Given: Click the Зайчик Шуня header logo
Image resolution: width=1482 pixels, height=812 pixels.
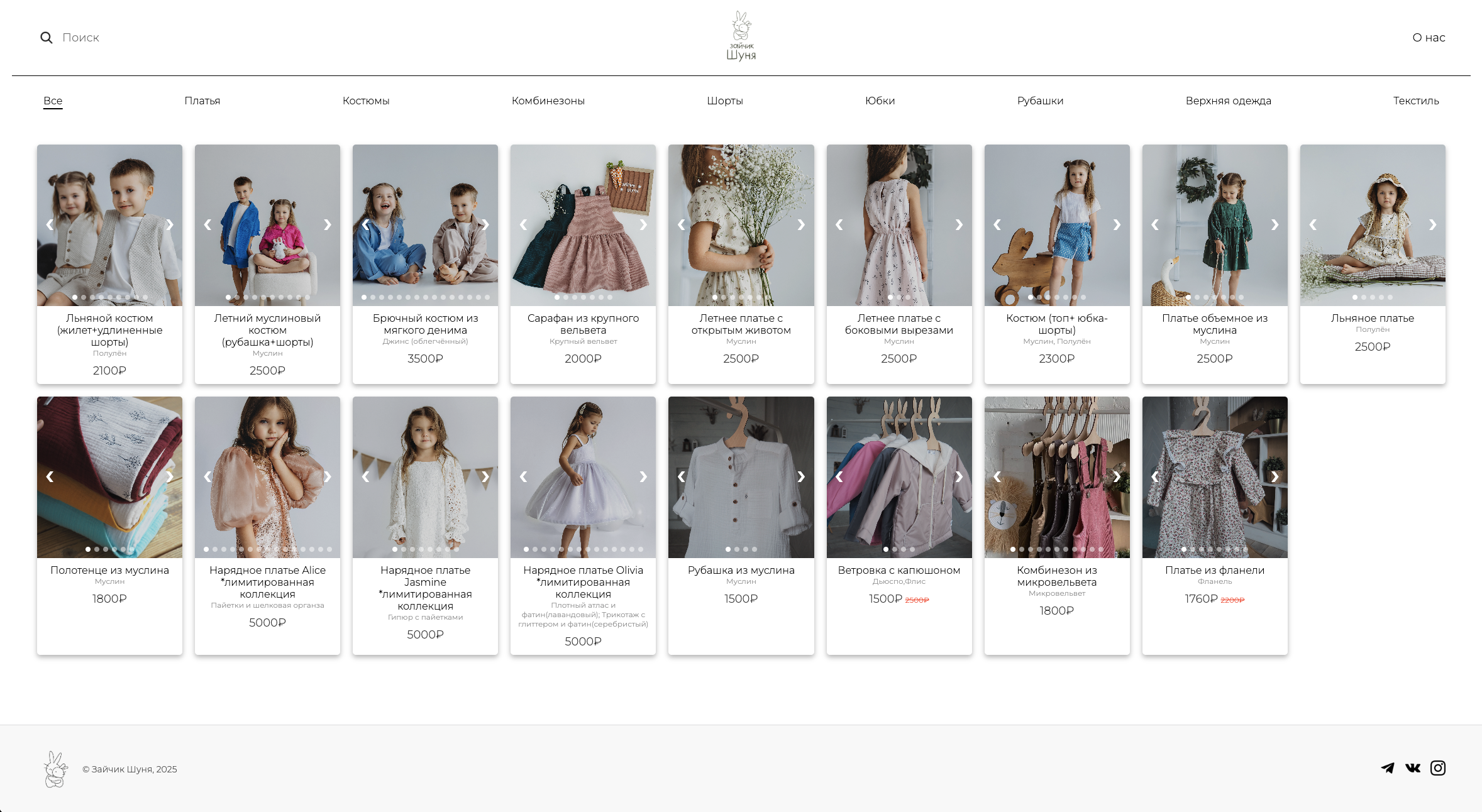Looking at the screenshot, I should 741,36.
